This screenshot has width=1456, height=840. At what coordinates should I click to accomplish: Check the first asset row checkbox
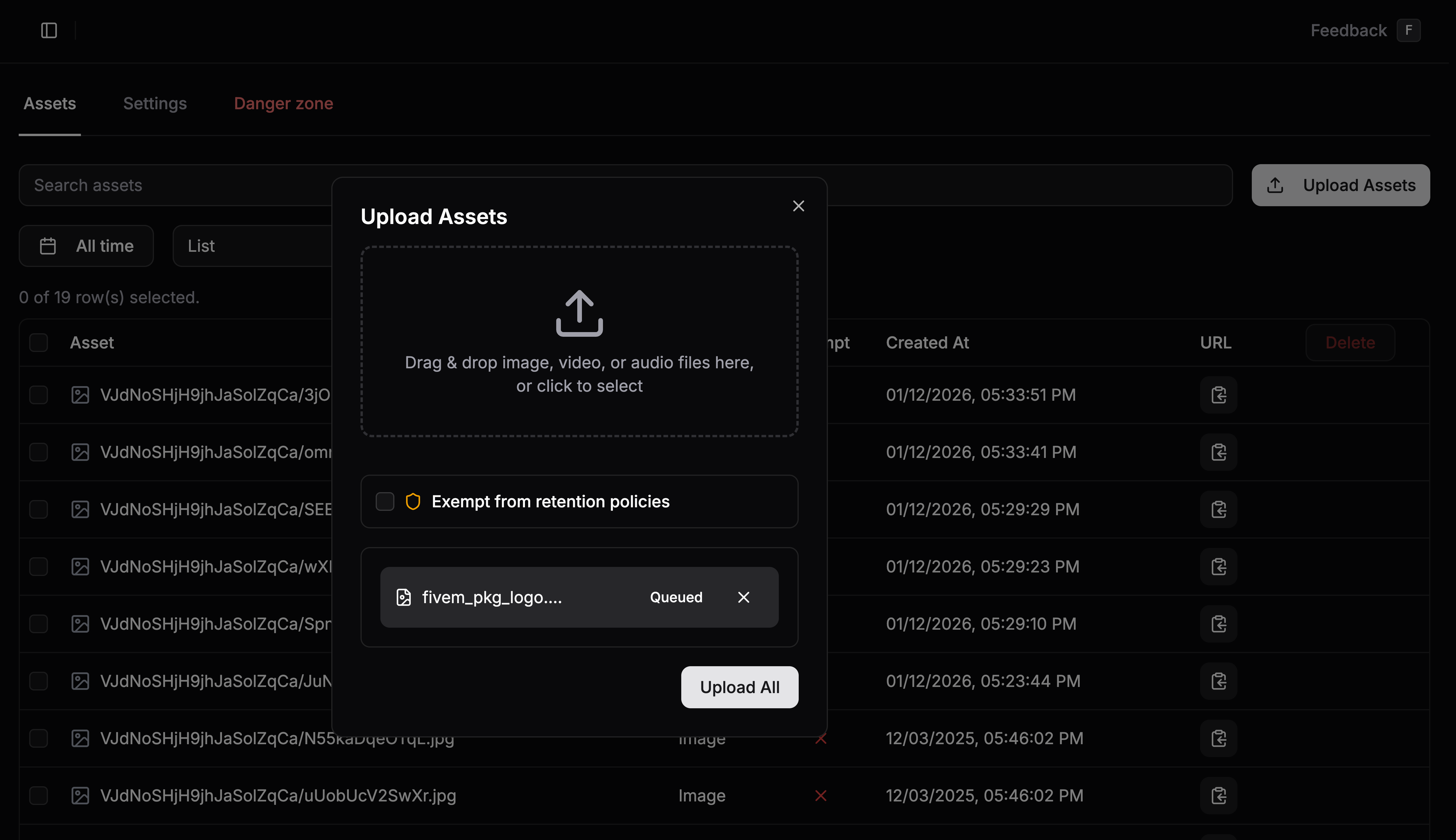click(x=38, y=395)
